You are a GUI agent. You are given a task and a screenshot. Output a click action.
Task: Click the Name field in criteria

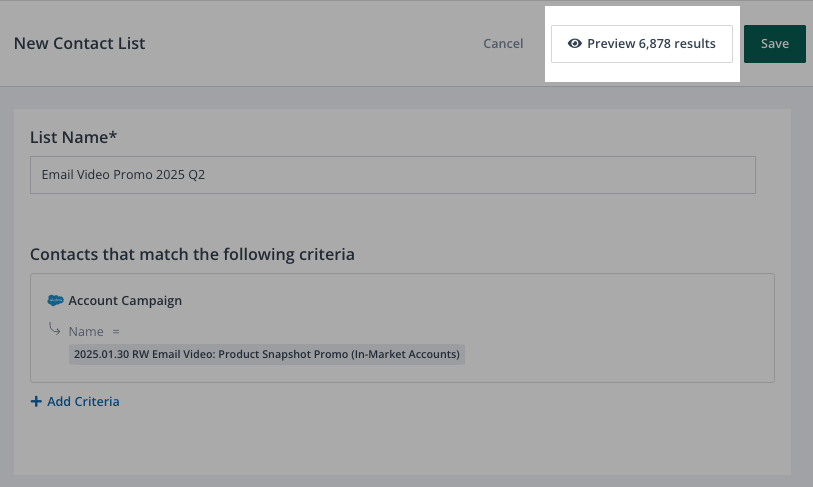(86, 331)
